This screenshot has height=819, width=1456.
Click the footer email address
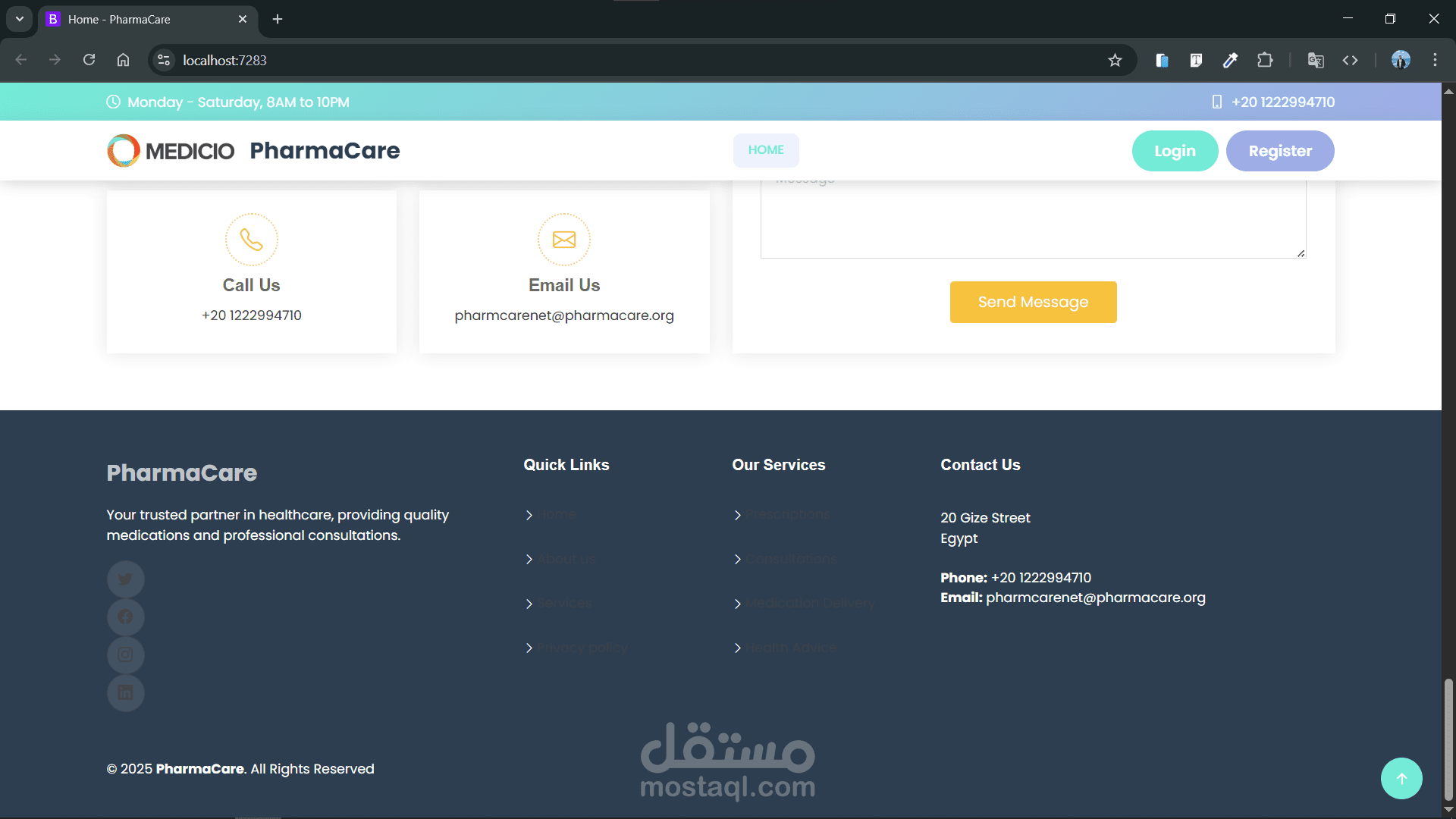[x=1095, y=598]
